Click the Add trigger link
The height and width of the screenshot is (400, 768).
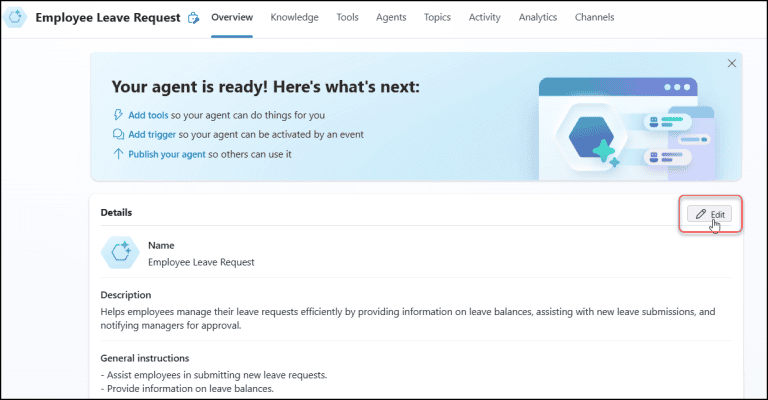152,134
